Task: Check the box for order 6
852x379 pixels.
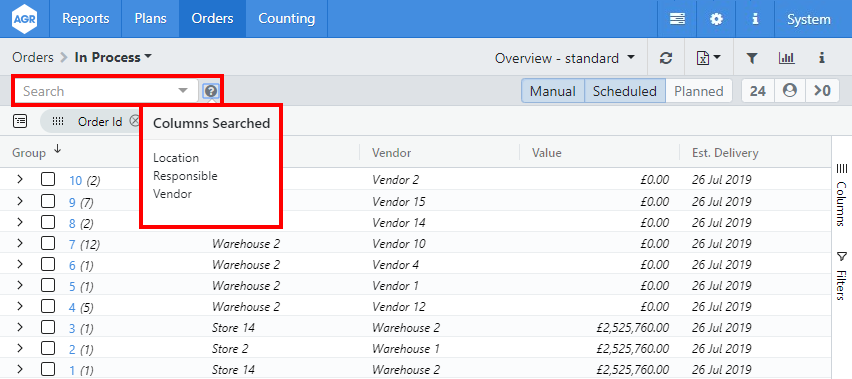Action: [x=48, y=264]
